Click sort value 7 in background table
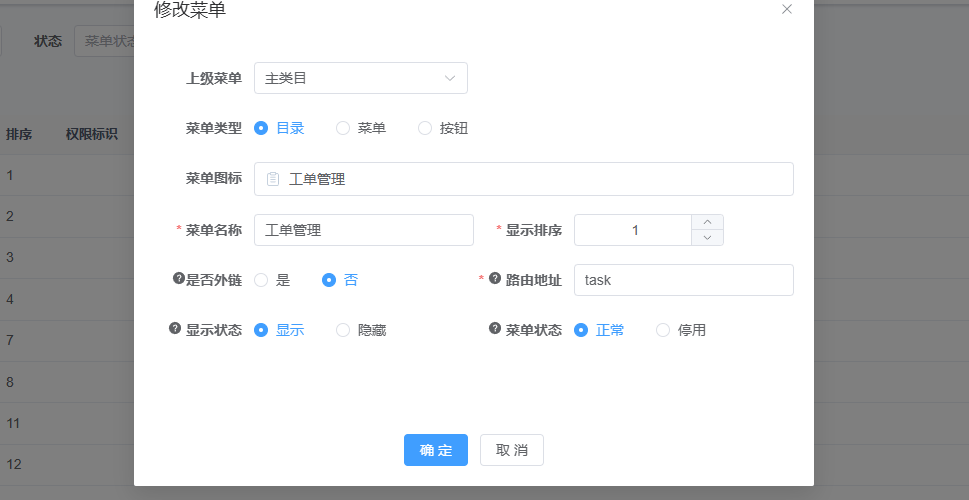 pos(10,341)
